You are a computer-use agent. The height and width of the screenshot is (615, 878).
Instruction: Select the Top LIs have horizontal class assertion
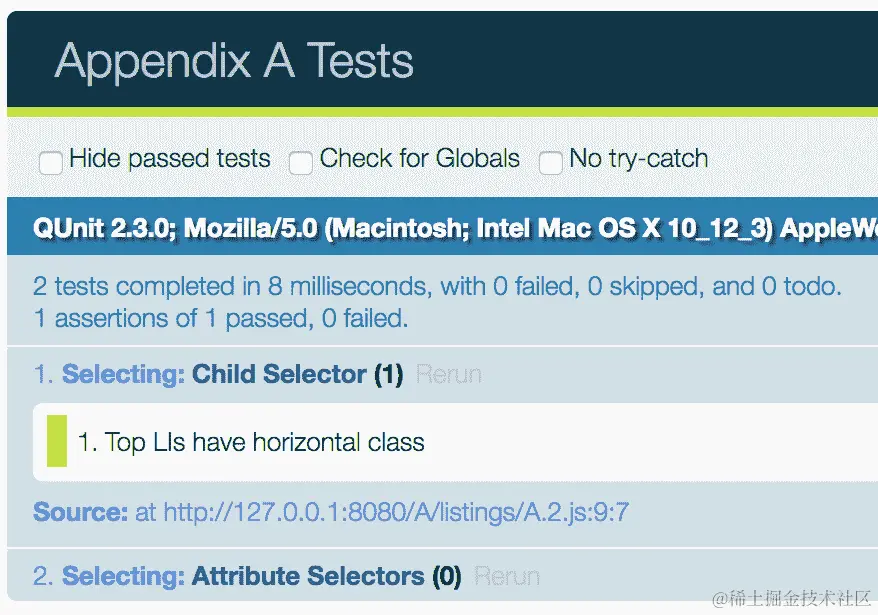point(251,442)
